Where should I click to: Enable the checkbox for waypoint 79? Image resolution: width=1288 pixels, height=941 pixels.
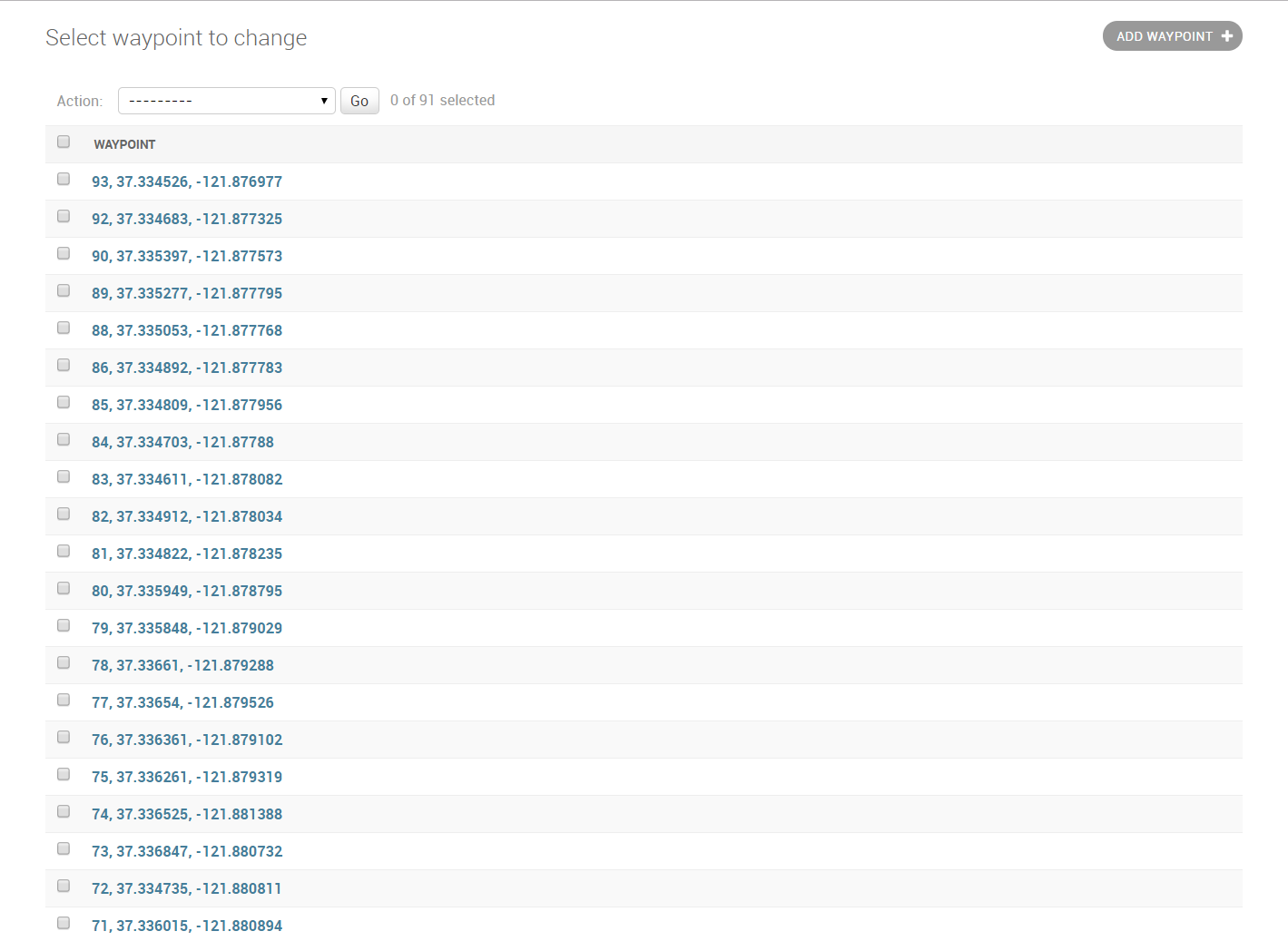(64, 625)
